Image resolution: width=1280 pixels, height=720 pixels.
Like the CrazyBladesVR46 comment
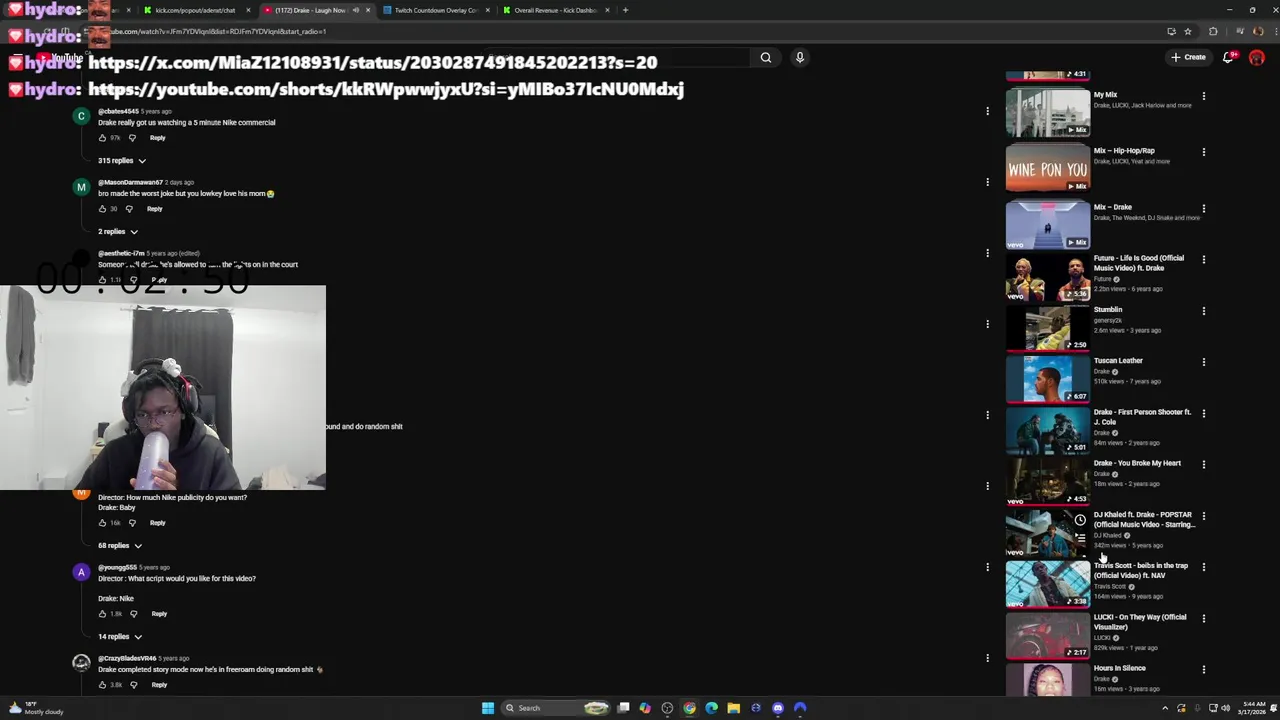point(102,685)
